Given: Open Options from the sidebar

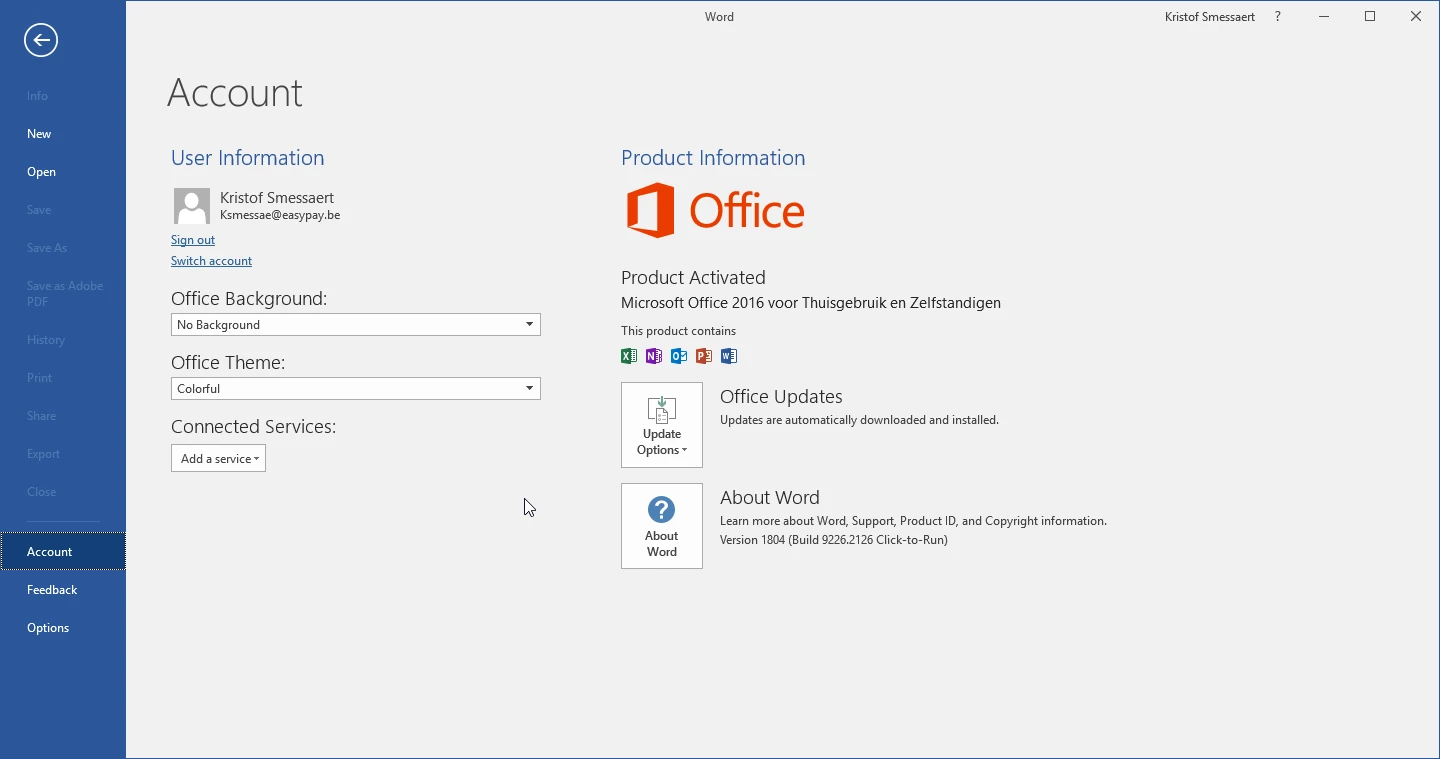Looking at the screenshot, I should tap(63, 628).
